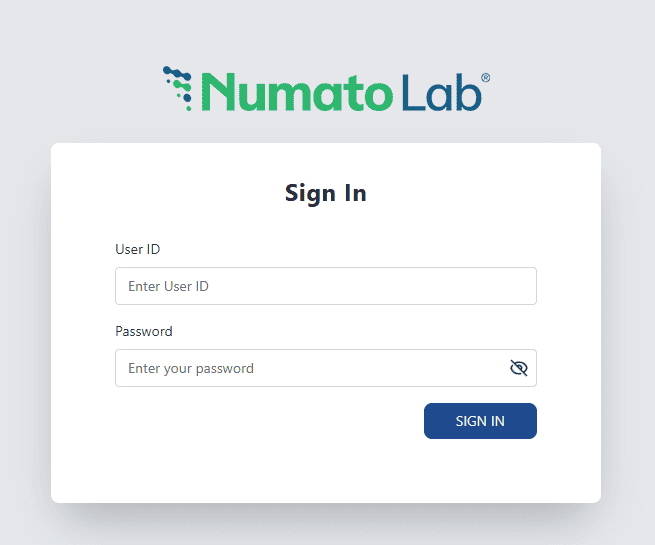Click the "Sign In" heading
655x545 pixels.
coord(326,193)
